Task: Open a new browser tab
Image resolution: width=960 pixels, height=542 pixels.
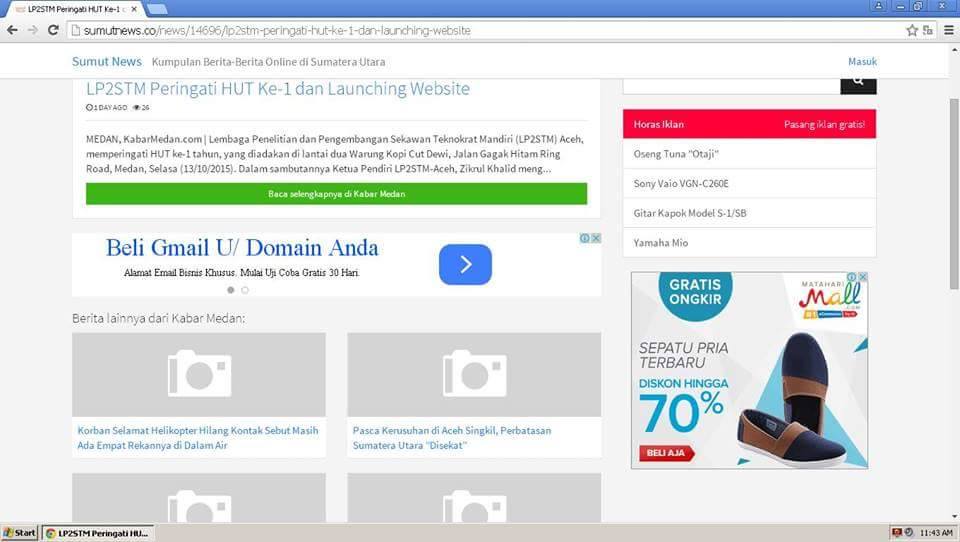Action: coord(157,9)
